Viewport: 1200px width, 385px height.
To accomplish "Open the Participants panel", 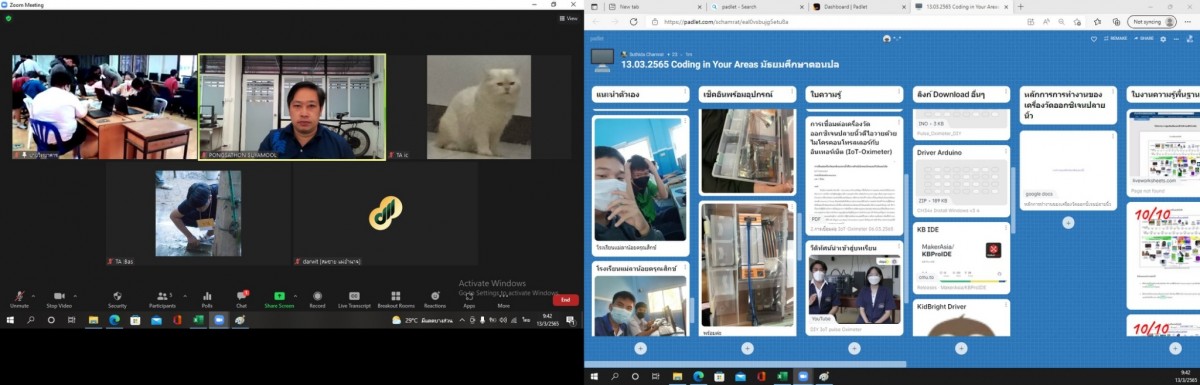I will (162, 299).
